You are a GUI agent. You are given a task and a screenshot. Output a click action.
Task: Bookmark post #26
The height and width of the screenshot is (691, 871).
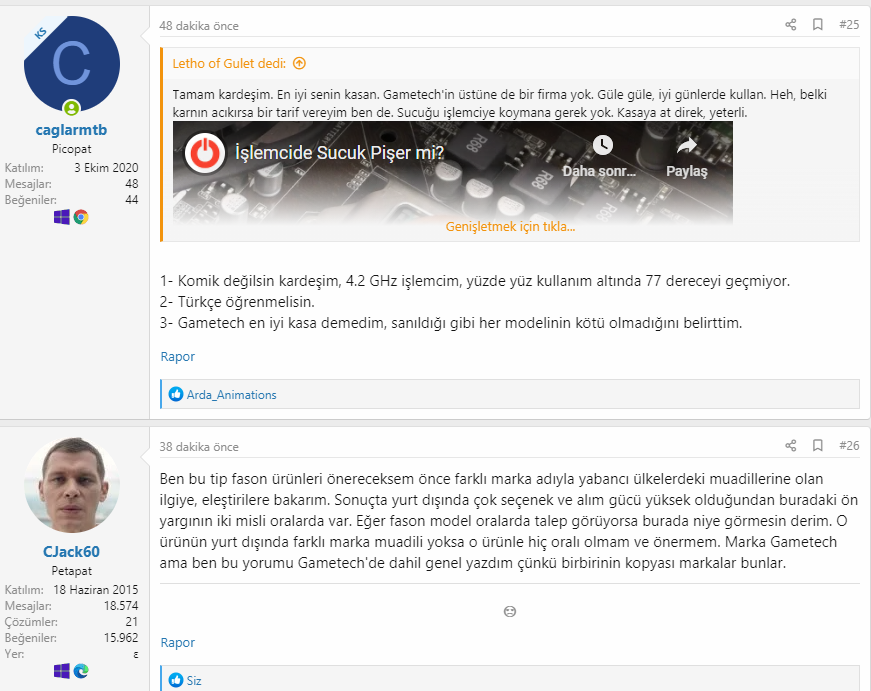point(818,445)
